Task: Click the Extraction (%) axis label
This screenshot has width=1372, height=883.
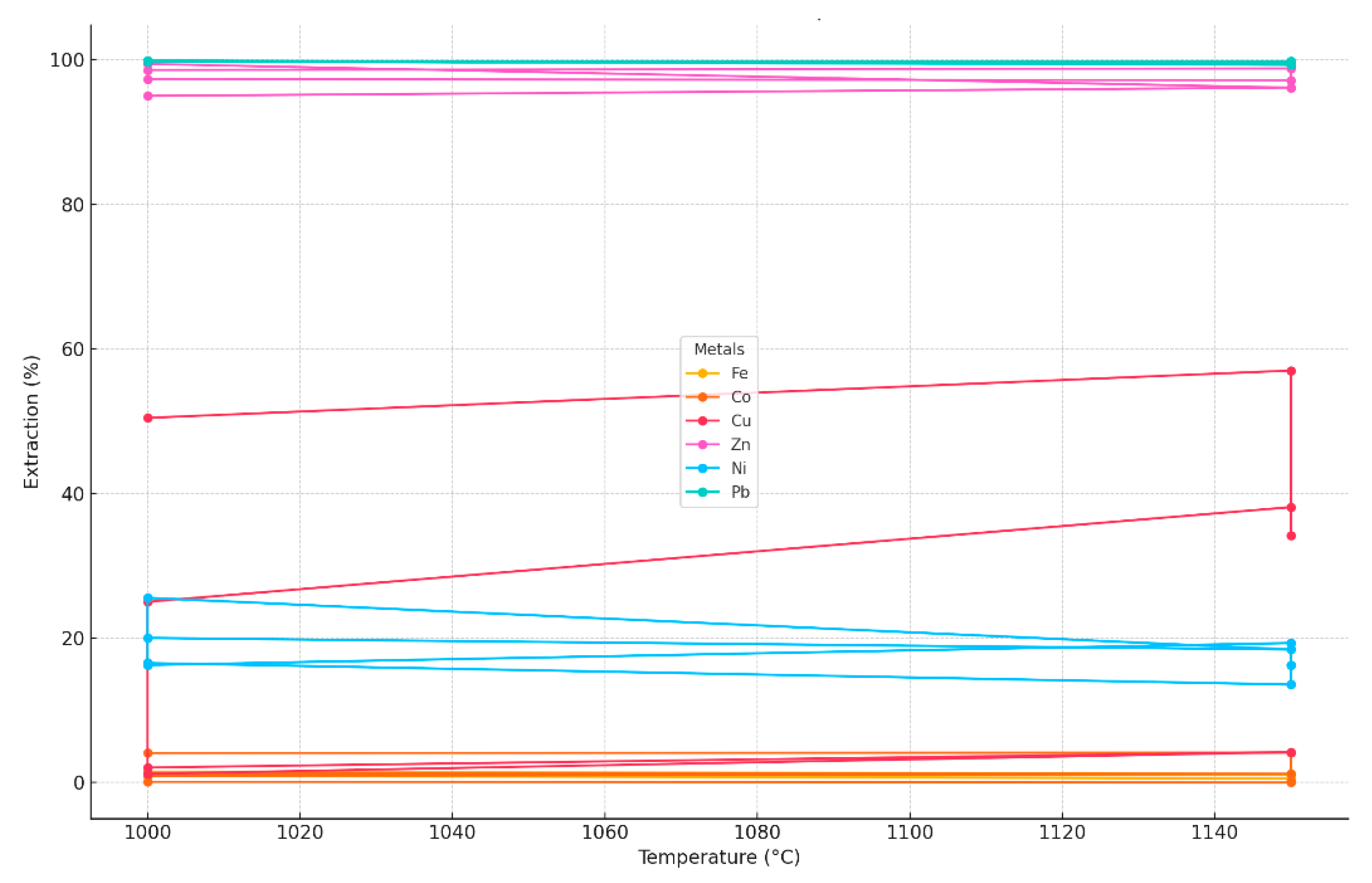Action: [x=31, y=422]
